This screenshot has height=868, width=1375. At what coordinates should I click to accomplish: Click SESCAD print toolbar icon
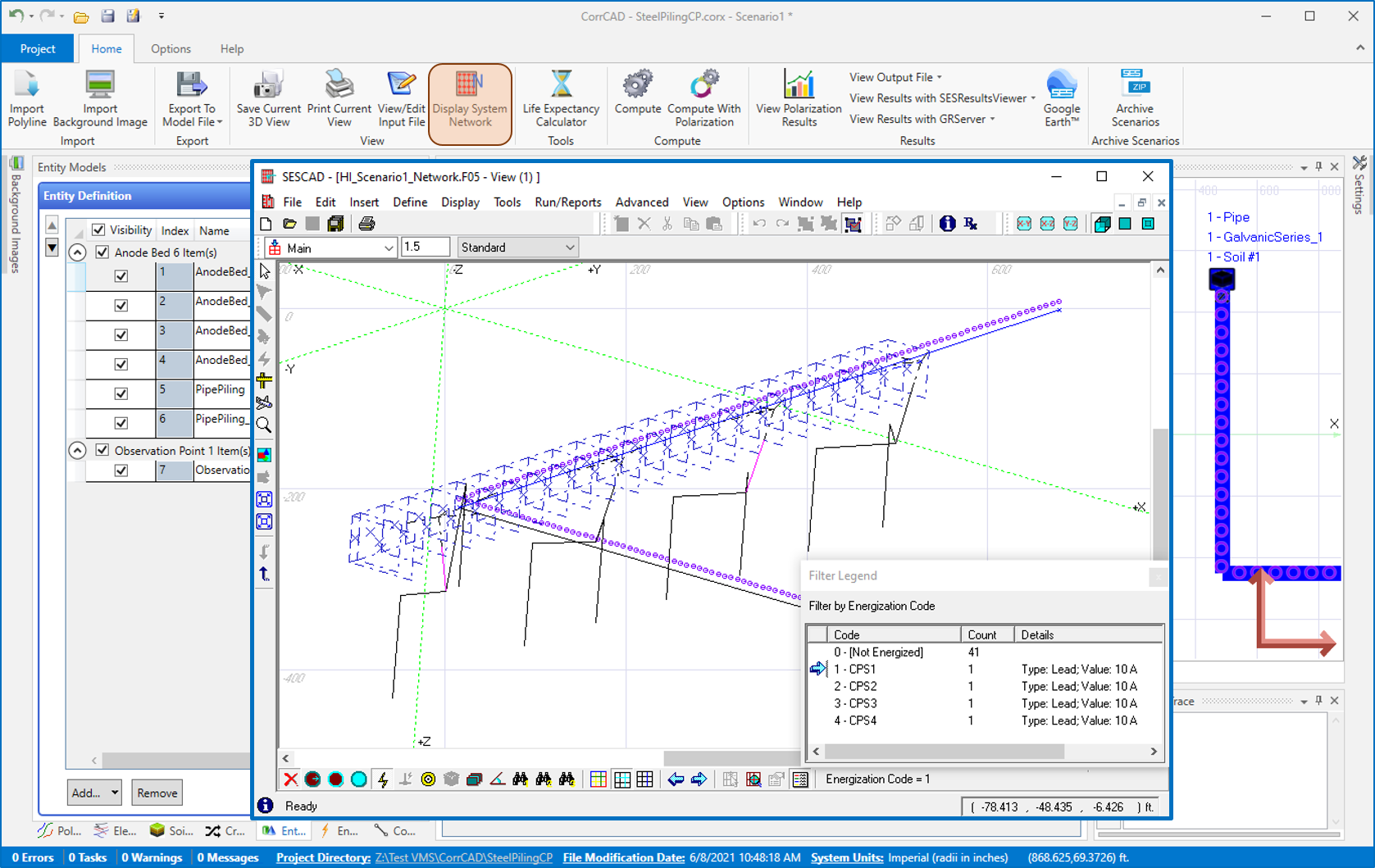coord(367,223)
